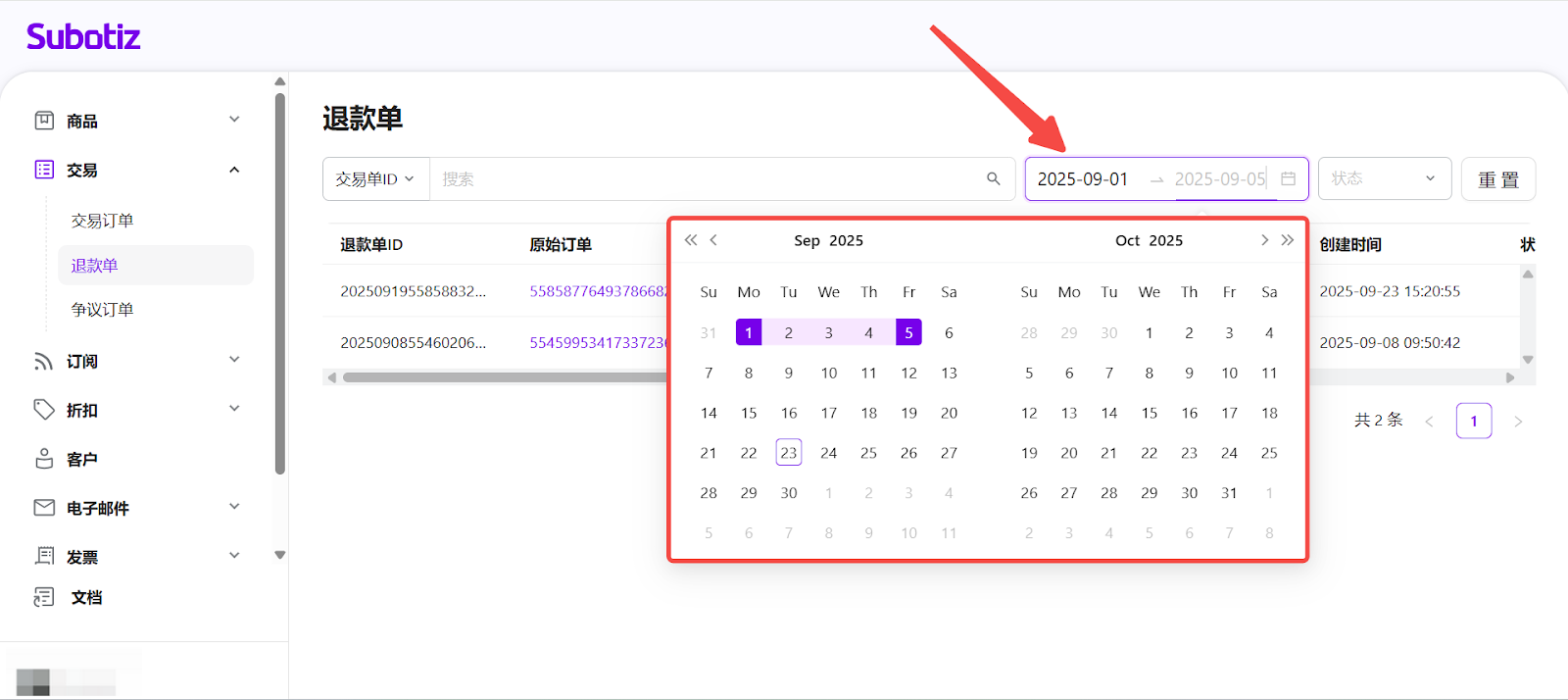Image resolution: width=1568 pixels, height=700 pixels.
Task: Go to previous month in date picker
Action: pyautogui.click(x=713, y=240)
